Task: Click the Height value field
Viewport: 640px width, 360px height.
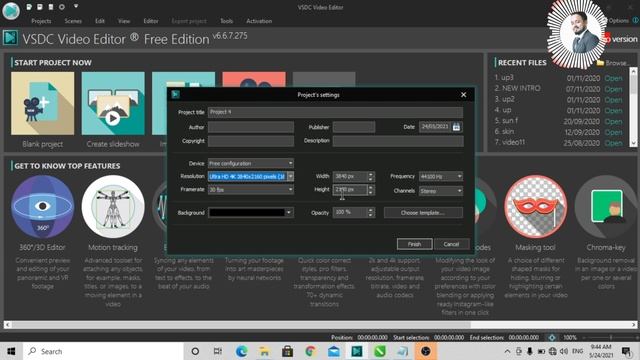Action: click(350, 189)
